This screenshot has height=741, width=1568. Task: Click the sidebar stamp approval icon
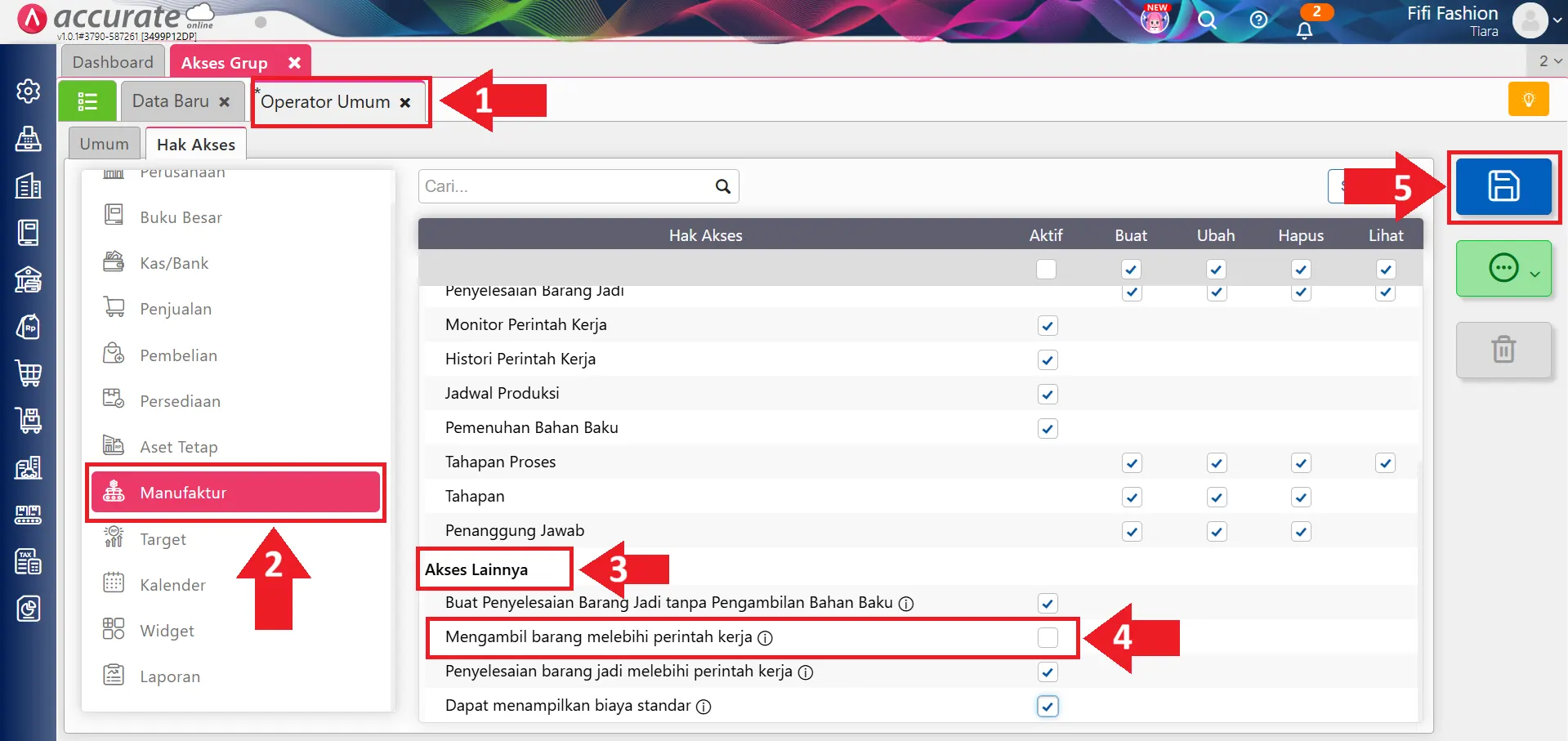click(29, 138)
